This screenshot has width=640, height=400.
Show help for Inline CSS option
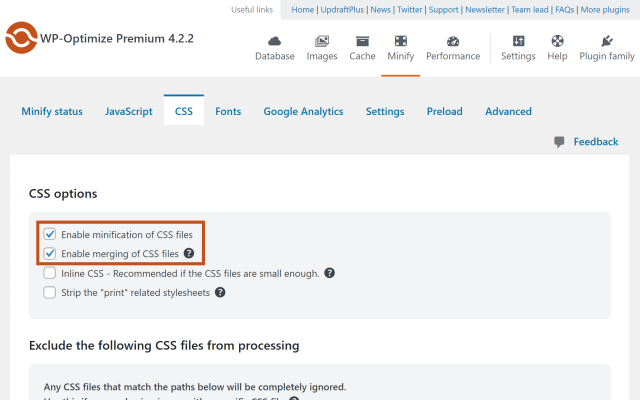pyautogui.click(x=329, y=273)
